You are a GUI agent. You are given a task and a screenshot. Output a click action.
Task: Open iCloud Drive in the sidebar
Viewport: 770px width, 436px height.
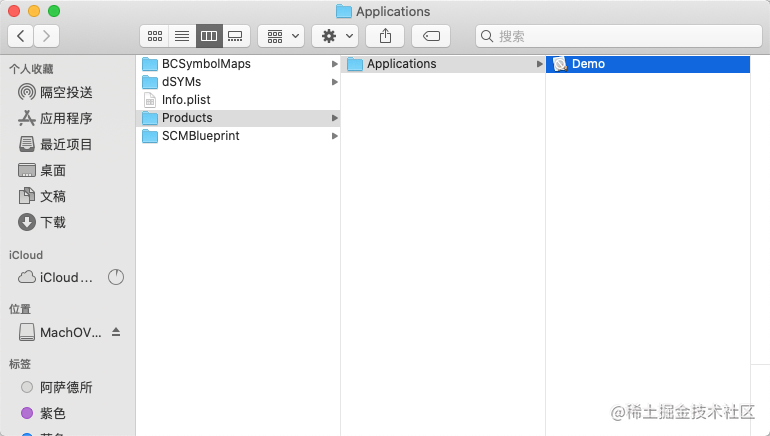pyautogui.click(x=55, y=277)
